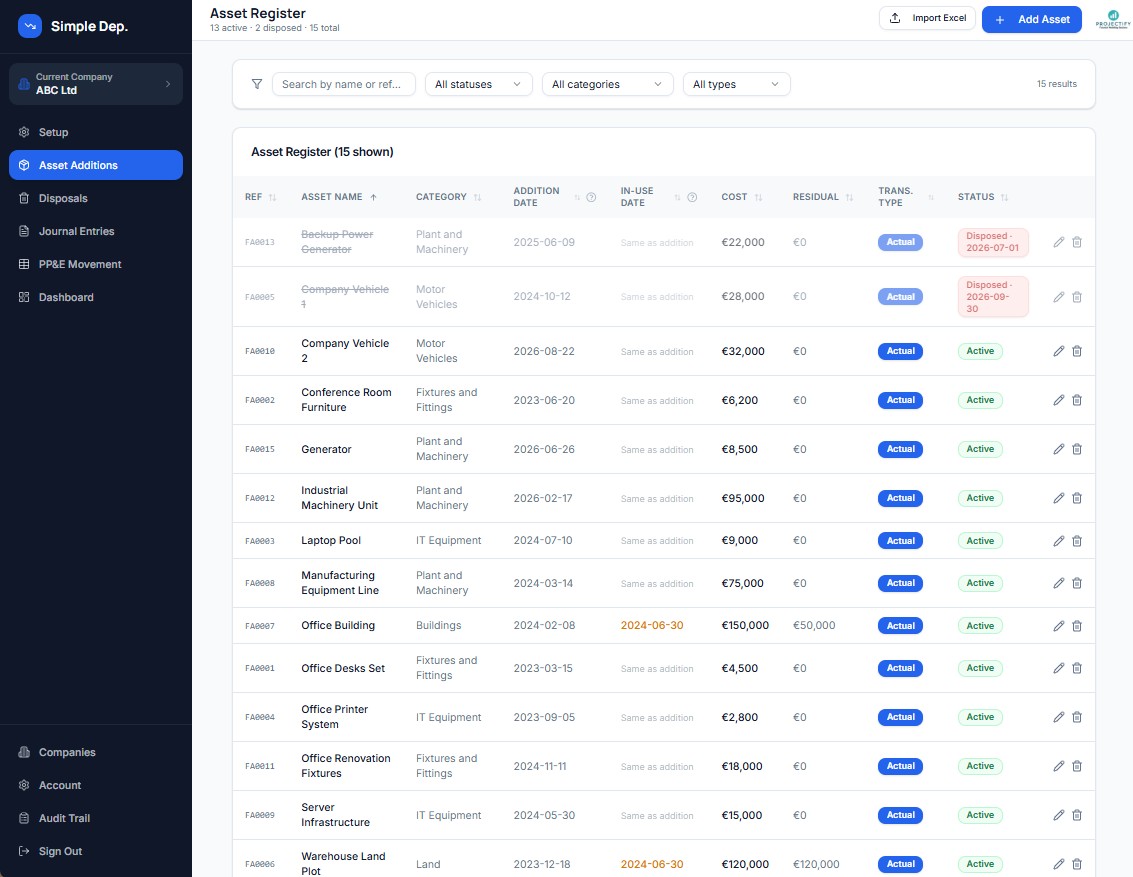The height and width of the screenshot is (877, 1133).
Task: Sign Out of the application
Action: coord(95,851)
